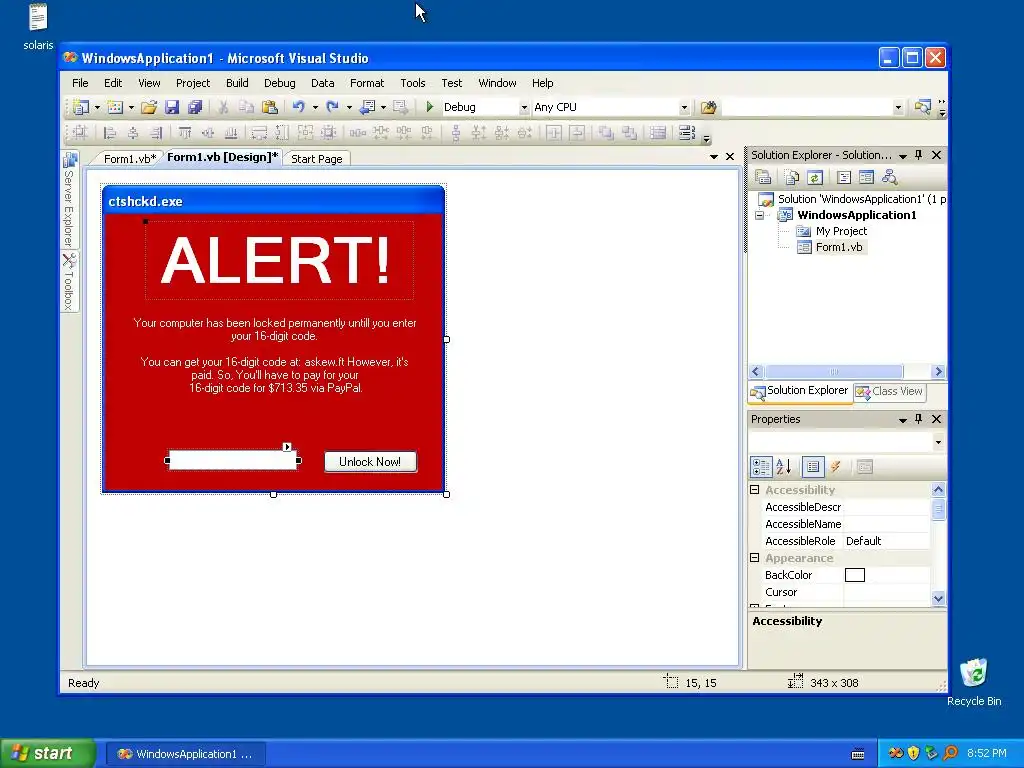Viewport: 1024px width, 768px height.
Task: Click the BackColor swatch value
Action: pos(855,575)
